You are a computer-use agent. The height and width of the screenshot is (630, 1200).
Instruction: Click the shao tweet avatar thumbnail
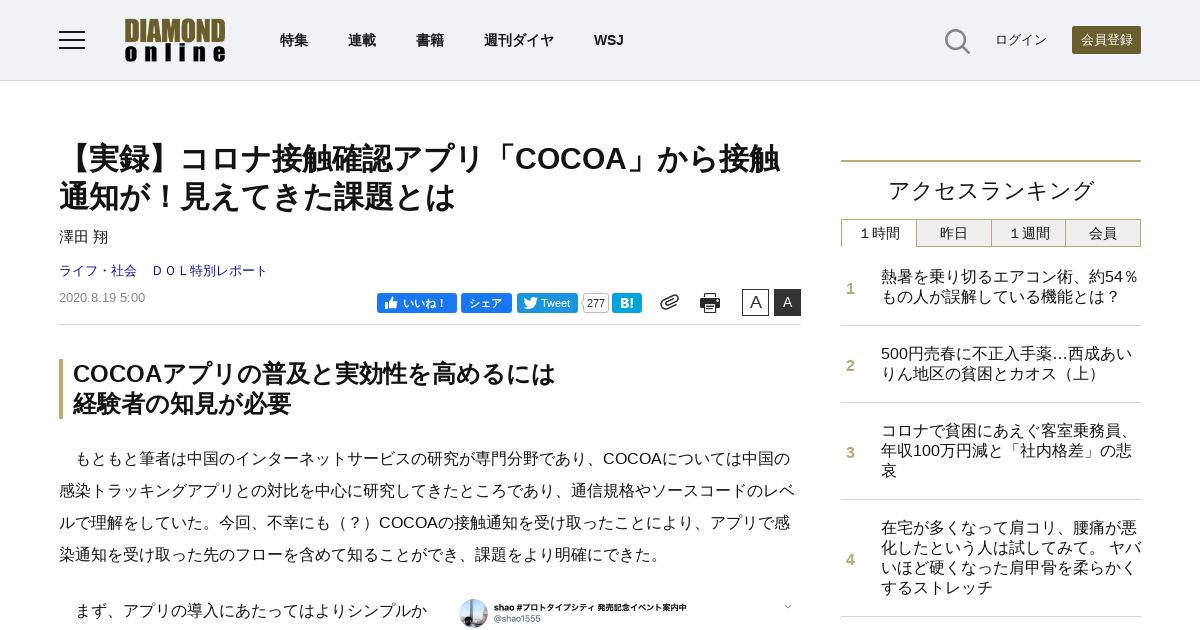pos(474,612)
